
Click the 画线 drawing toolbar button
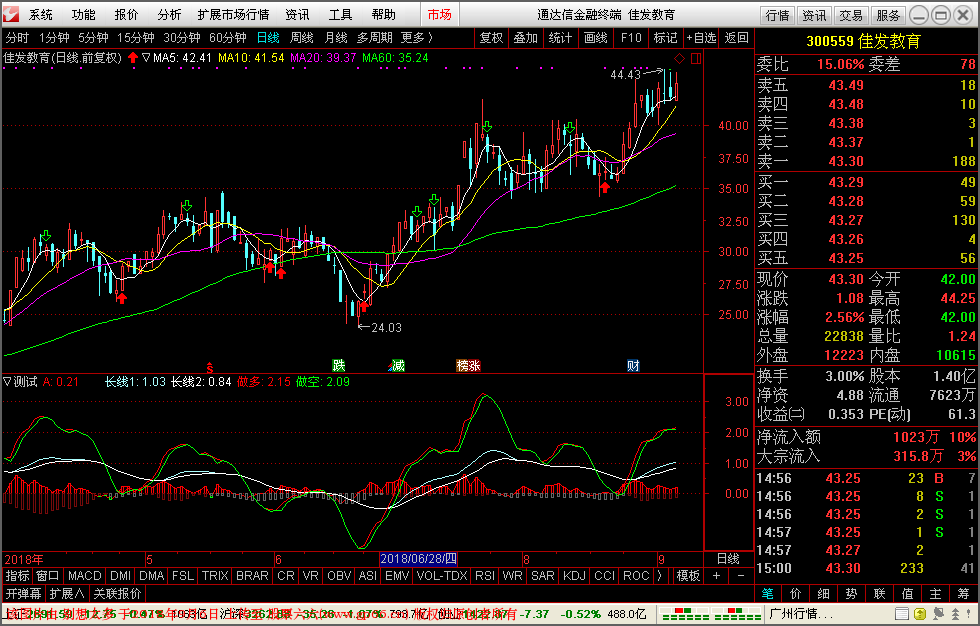pos(596,37)
